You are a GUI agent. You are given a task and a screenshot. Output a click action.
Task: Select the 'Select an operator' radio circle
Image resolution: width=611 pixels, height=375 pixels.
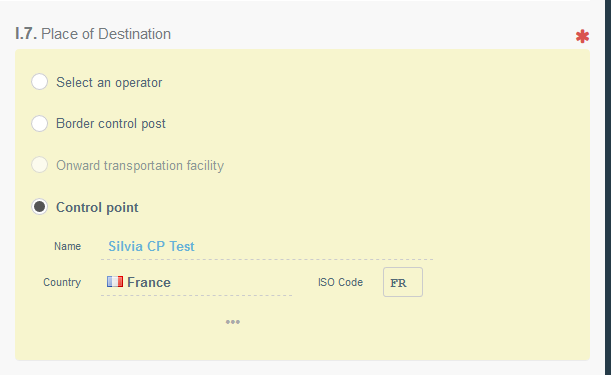pos(39,82)
